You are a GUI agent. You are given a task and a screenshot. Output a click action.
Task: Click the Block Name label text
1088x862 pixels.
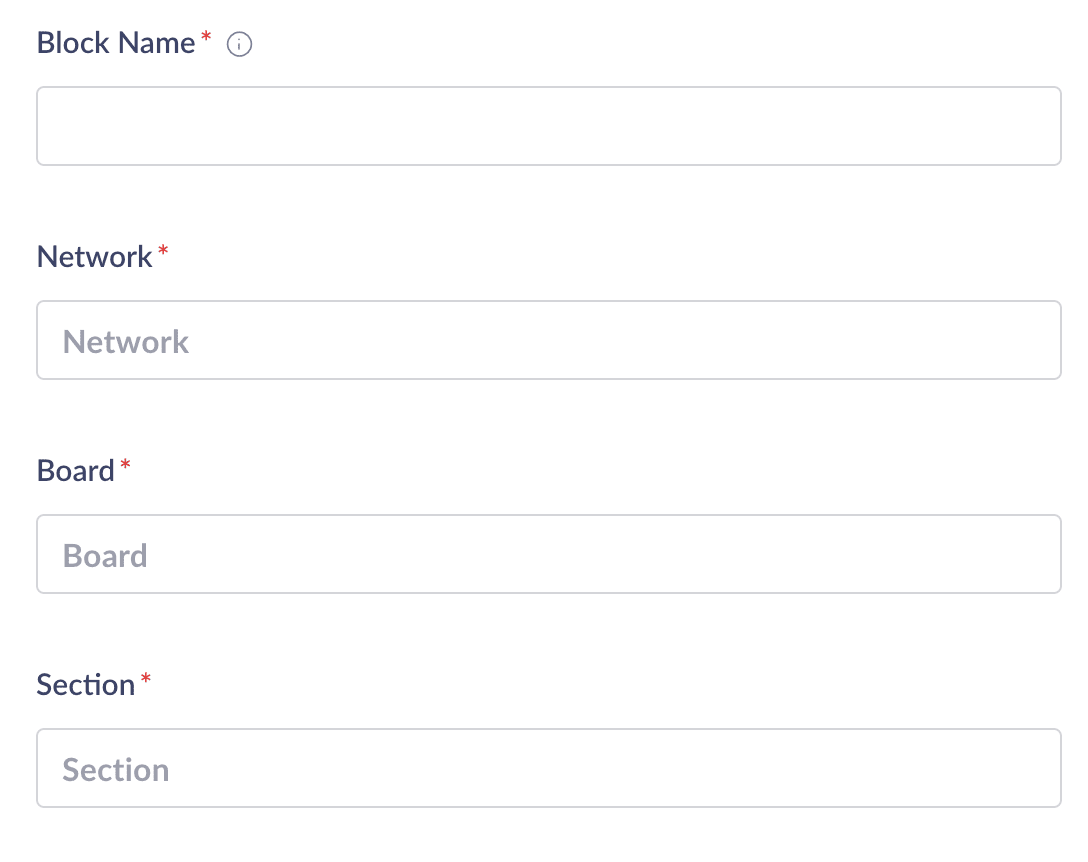point(115,43)
